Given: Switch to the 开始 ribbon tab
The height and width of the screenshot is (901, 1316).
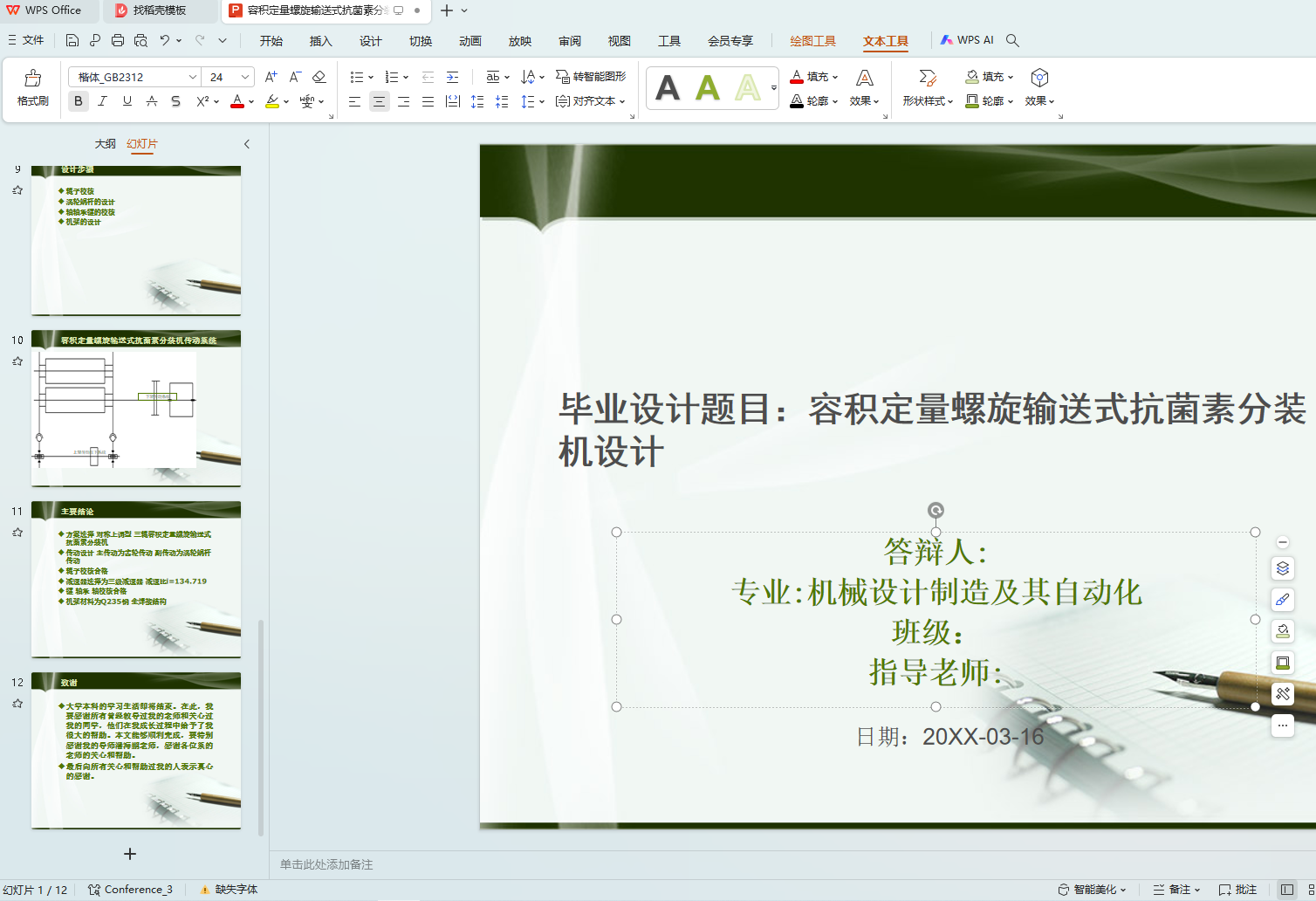Looking at the screenshot, I should (x=271, y=41).
